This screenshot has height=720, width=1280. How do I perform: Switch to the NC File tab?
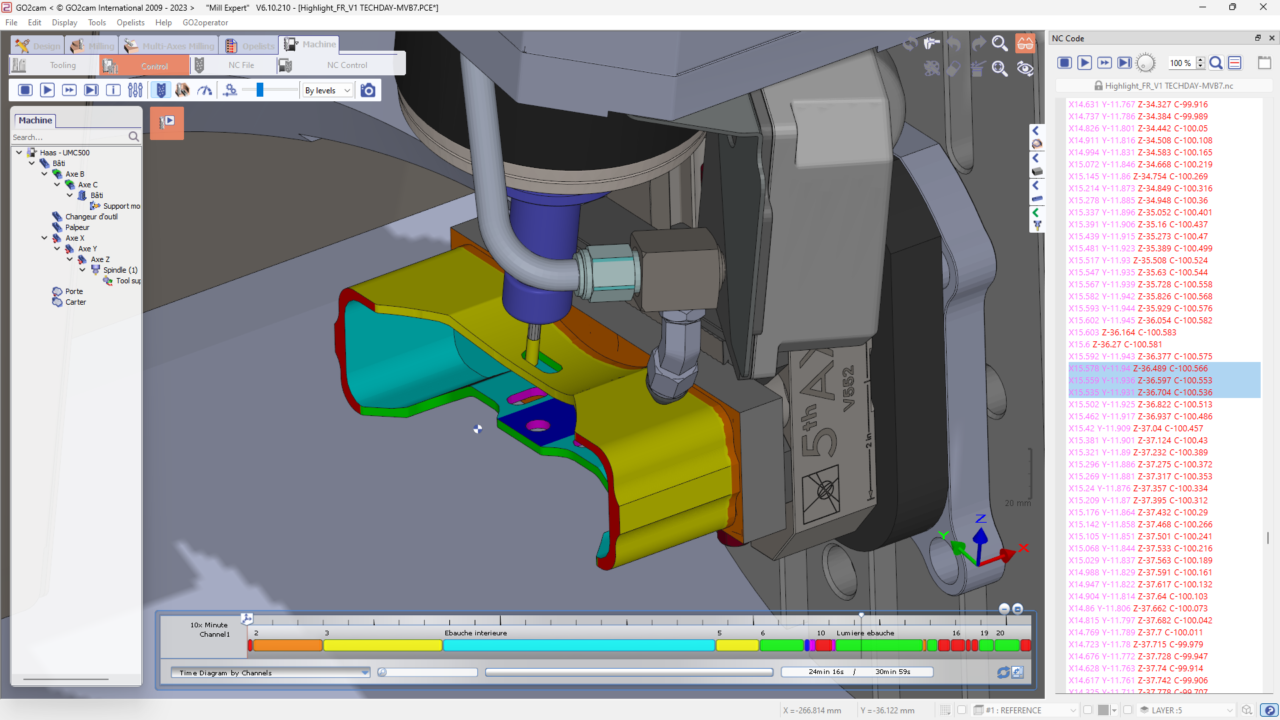click(x=243, y=64)
